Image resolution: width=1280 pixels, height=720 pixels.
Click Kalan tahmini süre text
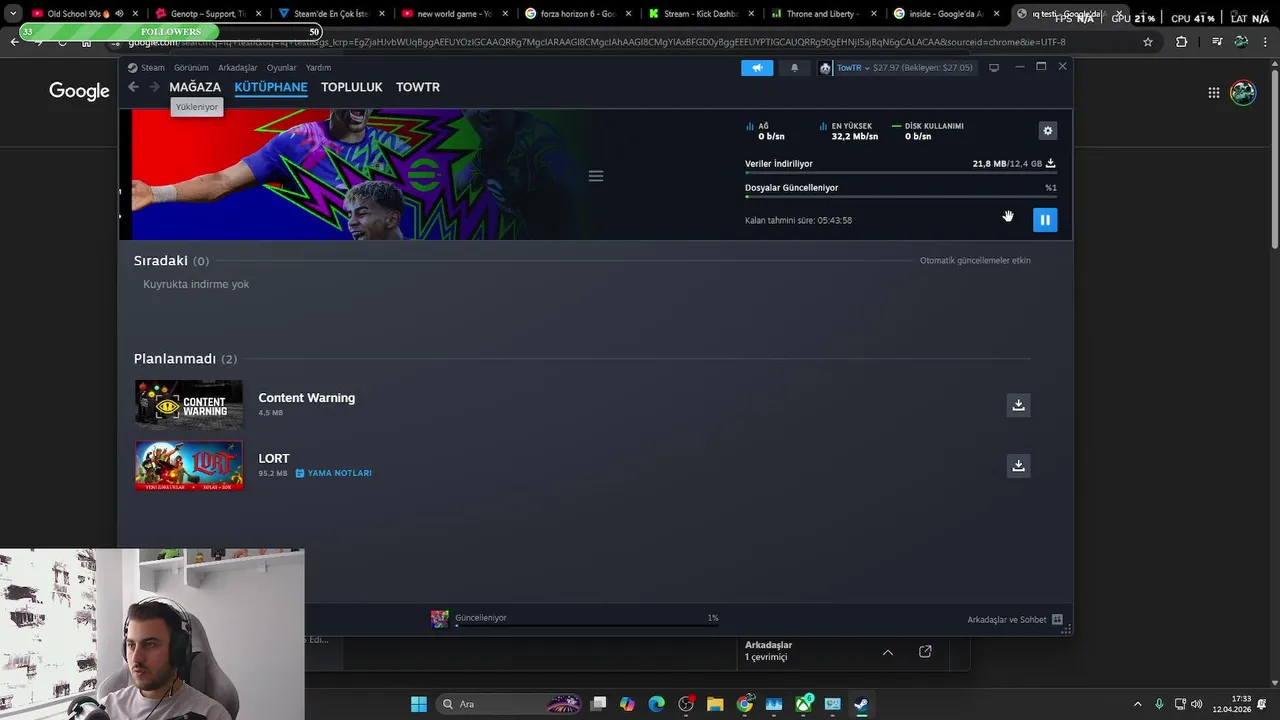coord(798,220)
